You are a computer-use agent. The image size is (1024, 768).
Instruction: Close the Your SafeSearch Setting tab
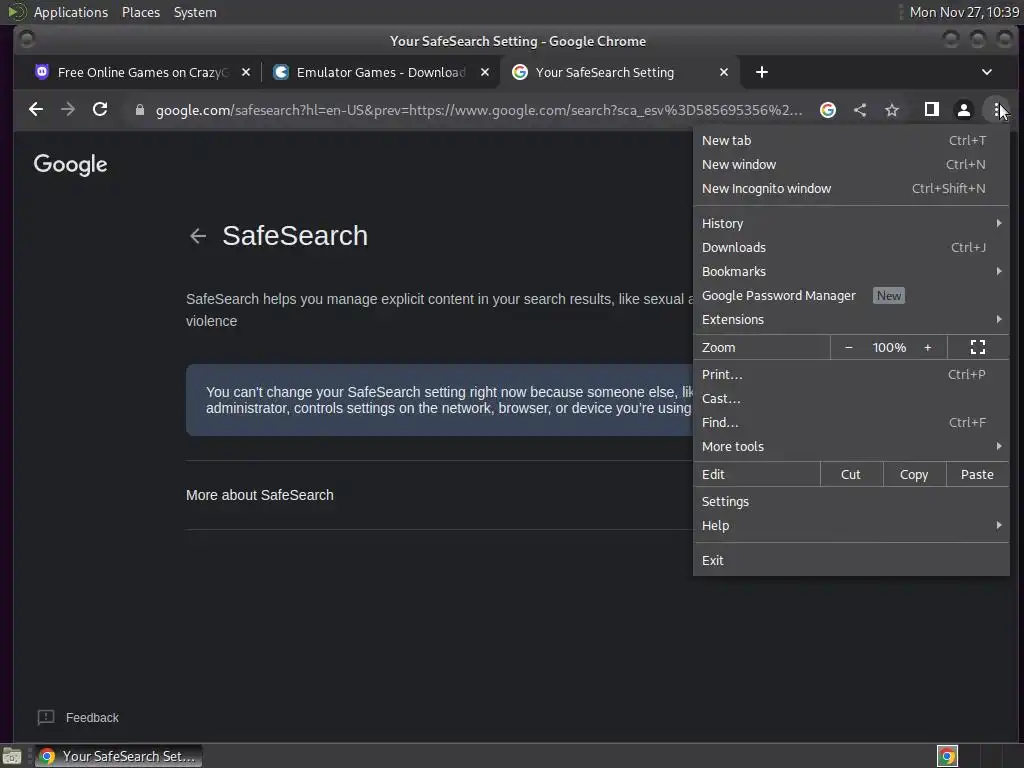click(x=724, y=72)
